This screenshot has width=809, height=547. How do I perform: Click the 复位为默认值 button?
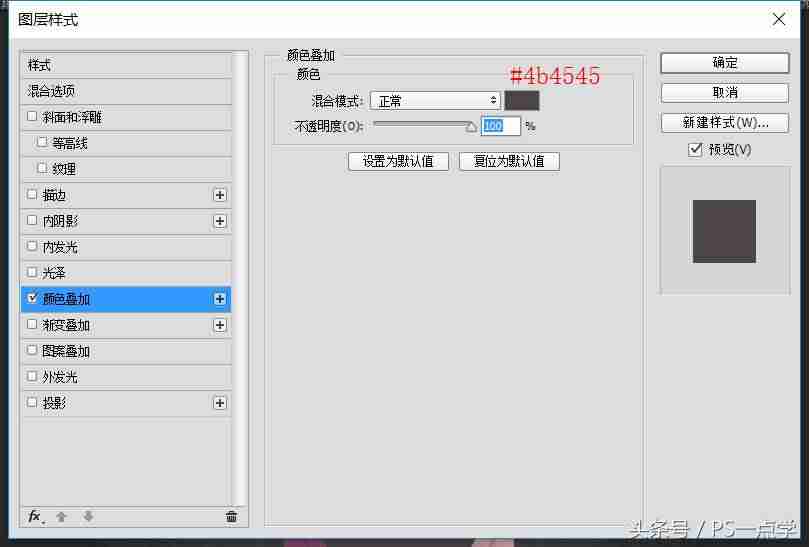tap(509, 162)
